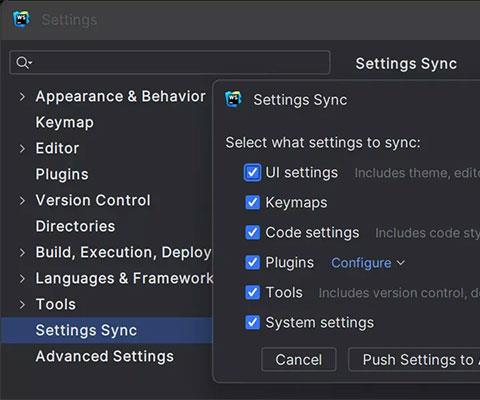Focus the settings search field

(x=170, y=62)
